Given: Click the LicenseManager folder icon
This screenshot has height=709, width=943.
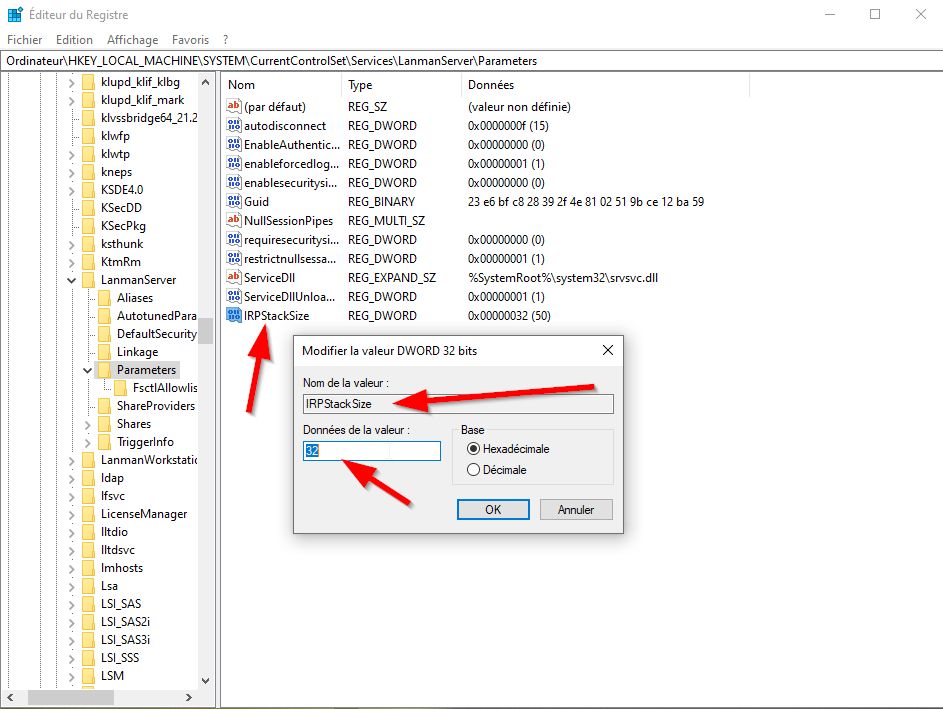Looking at the screenshot, I should [x=88, y=514].
